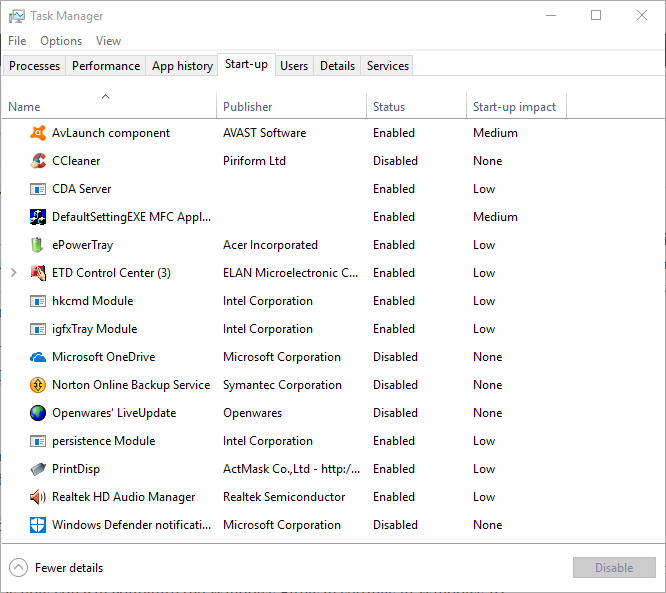The height and width of the screenshot is (593, 666).
Task: Collapse view with Fewer details arrow
Action: [18, 568]
